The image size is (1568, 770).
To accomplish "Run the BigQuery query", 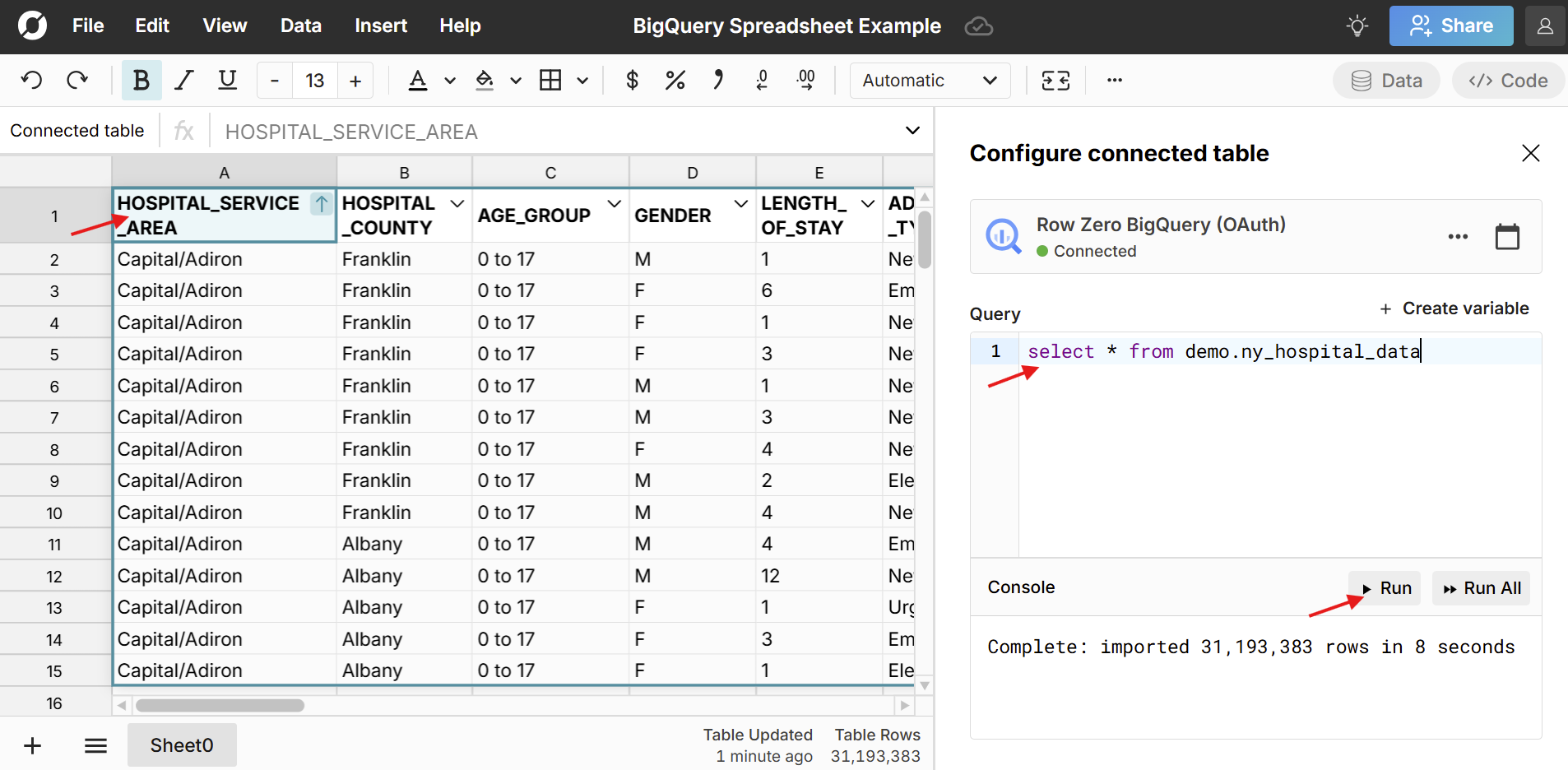I will (x=1385, y=587).
